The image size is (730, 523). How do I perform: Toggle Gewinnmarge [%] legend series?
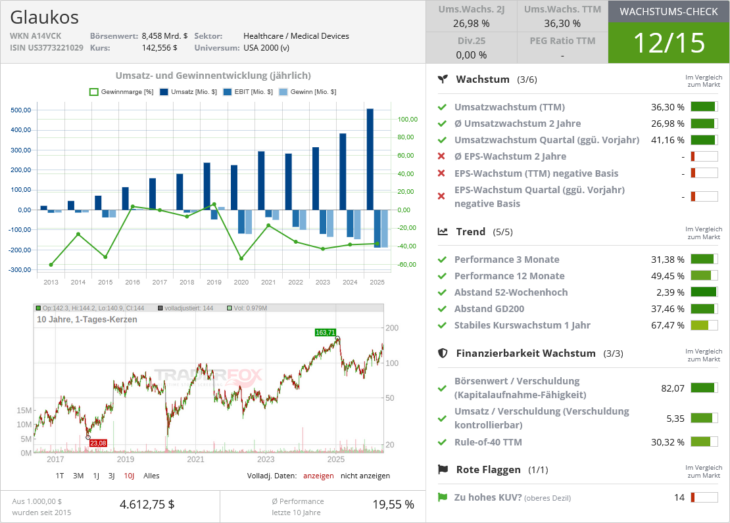[x=121, y=92]
